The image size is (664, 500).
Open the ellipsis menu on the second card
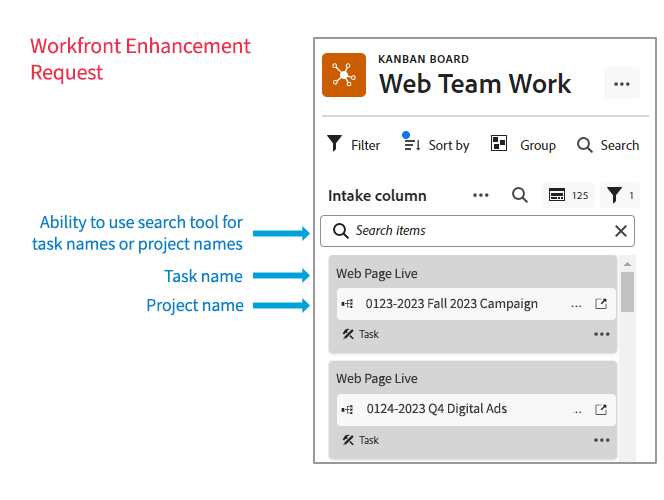(601, 439)
